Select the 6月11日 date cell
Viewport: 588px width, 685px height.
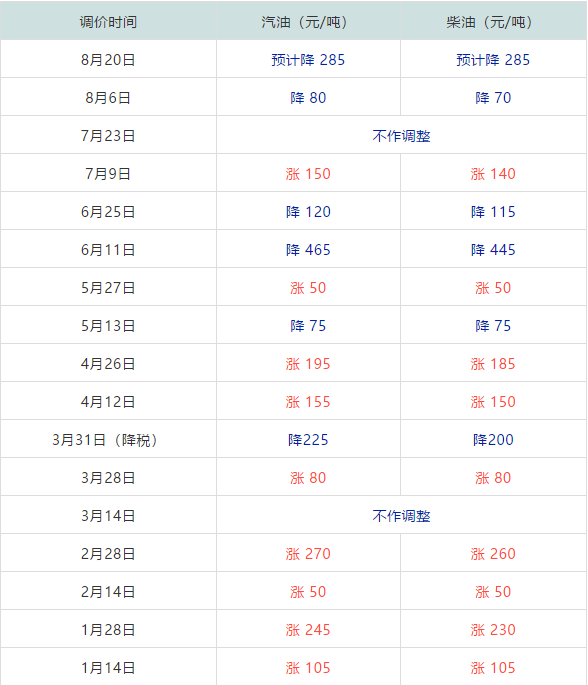[108, 250]
